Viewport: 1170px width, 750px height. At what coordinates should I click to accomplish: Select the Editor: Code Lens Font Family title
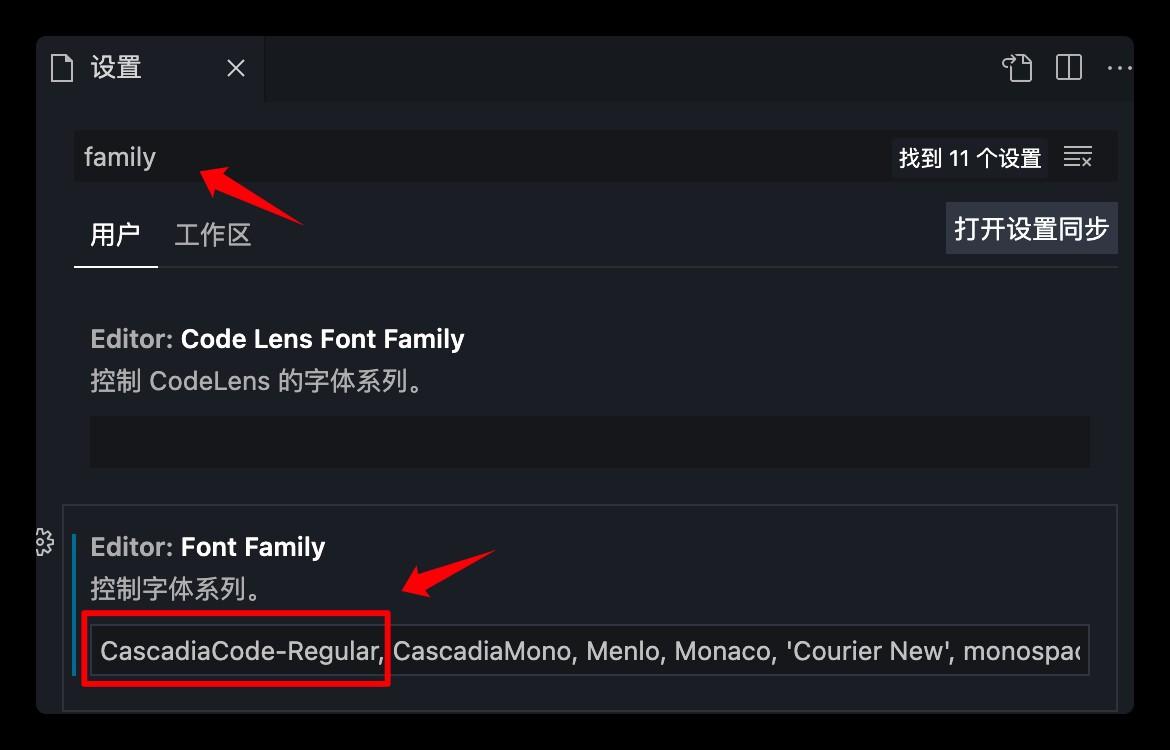tap(278, 339)
